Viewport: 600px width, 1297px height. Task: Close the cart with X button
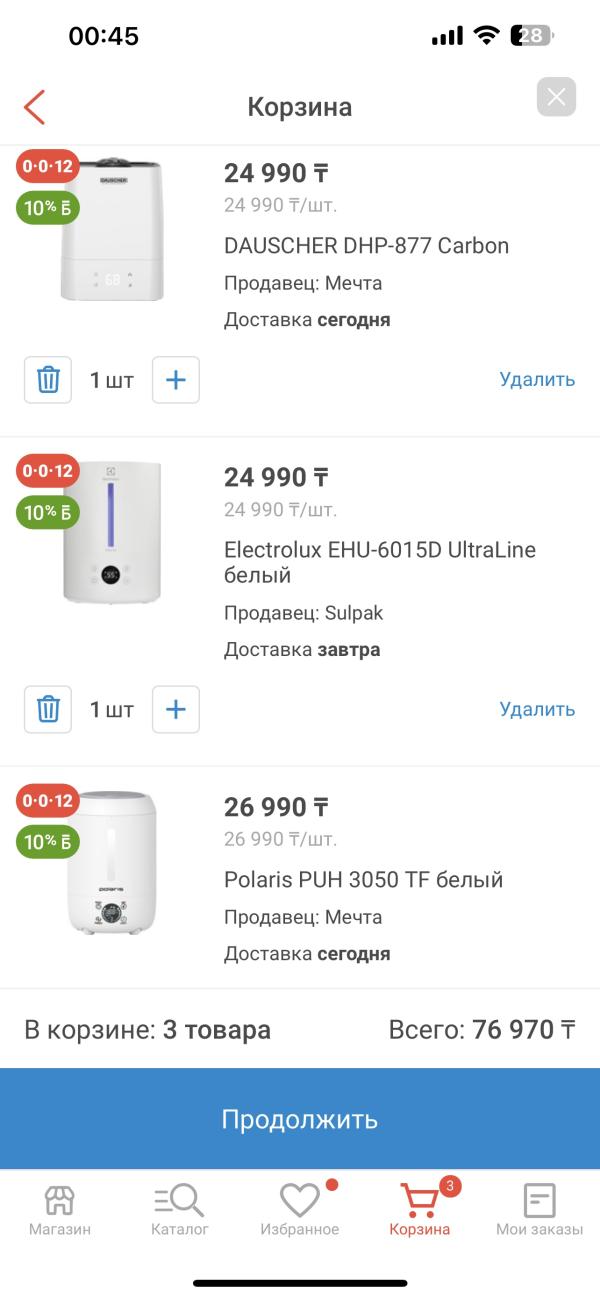[x=556, y=97]
